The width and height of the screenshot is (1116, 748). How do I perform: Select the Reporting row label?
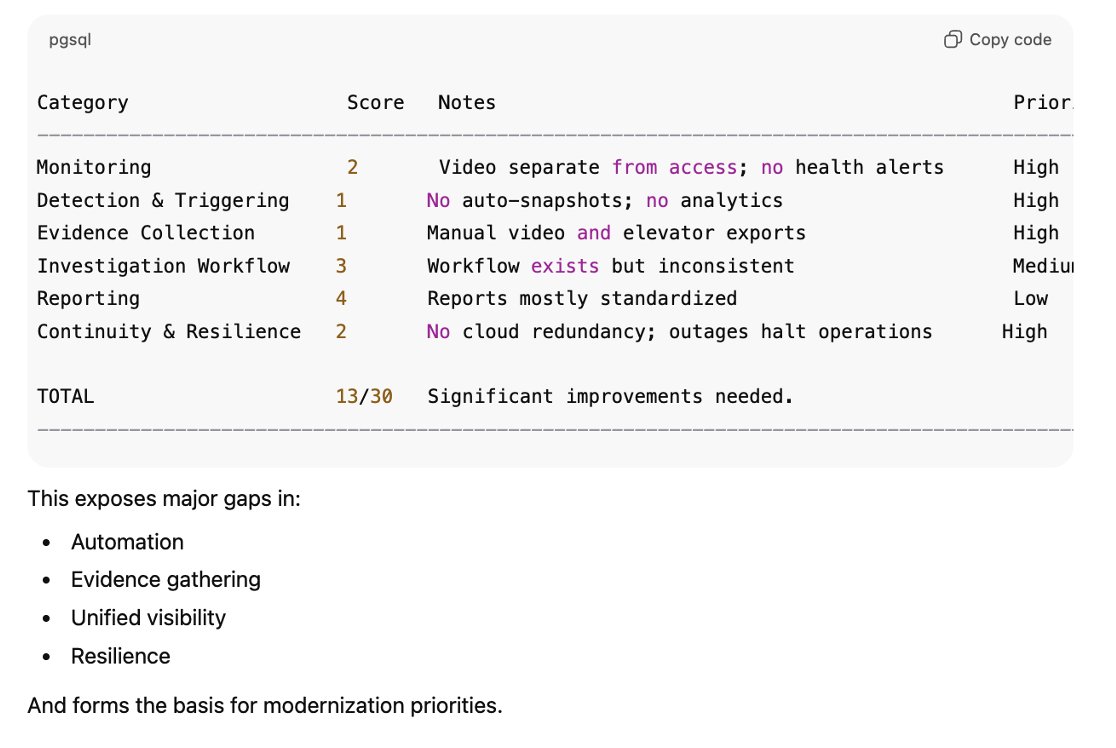[88, 298]
